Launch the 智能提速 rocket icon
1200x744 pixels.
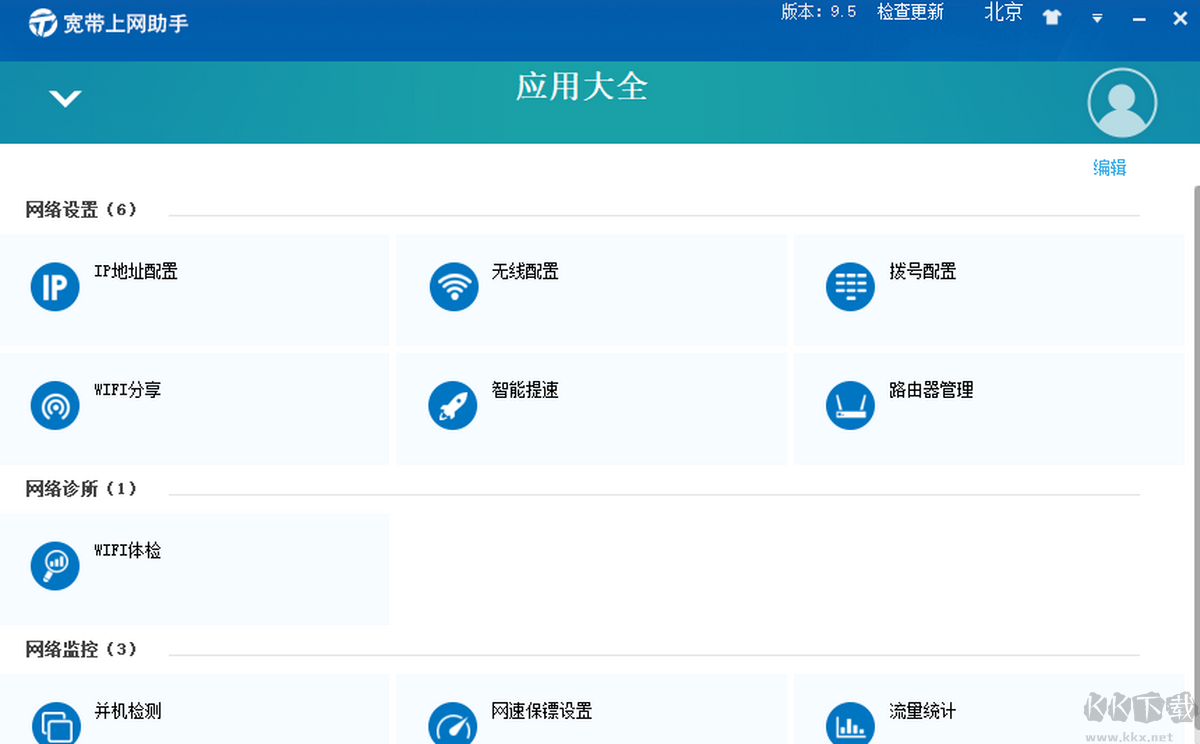453,405
